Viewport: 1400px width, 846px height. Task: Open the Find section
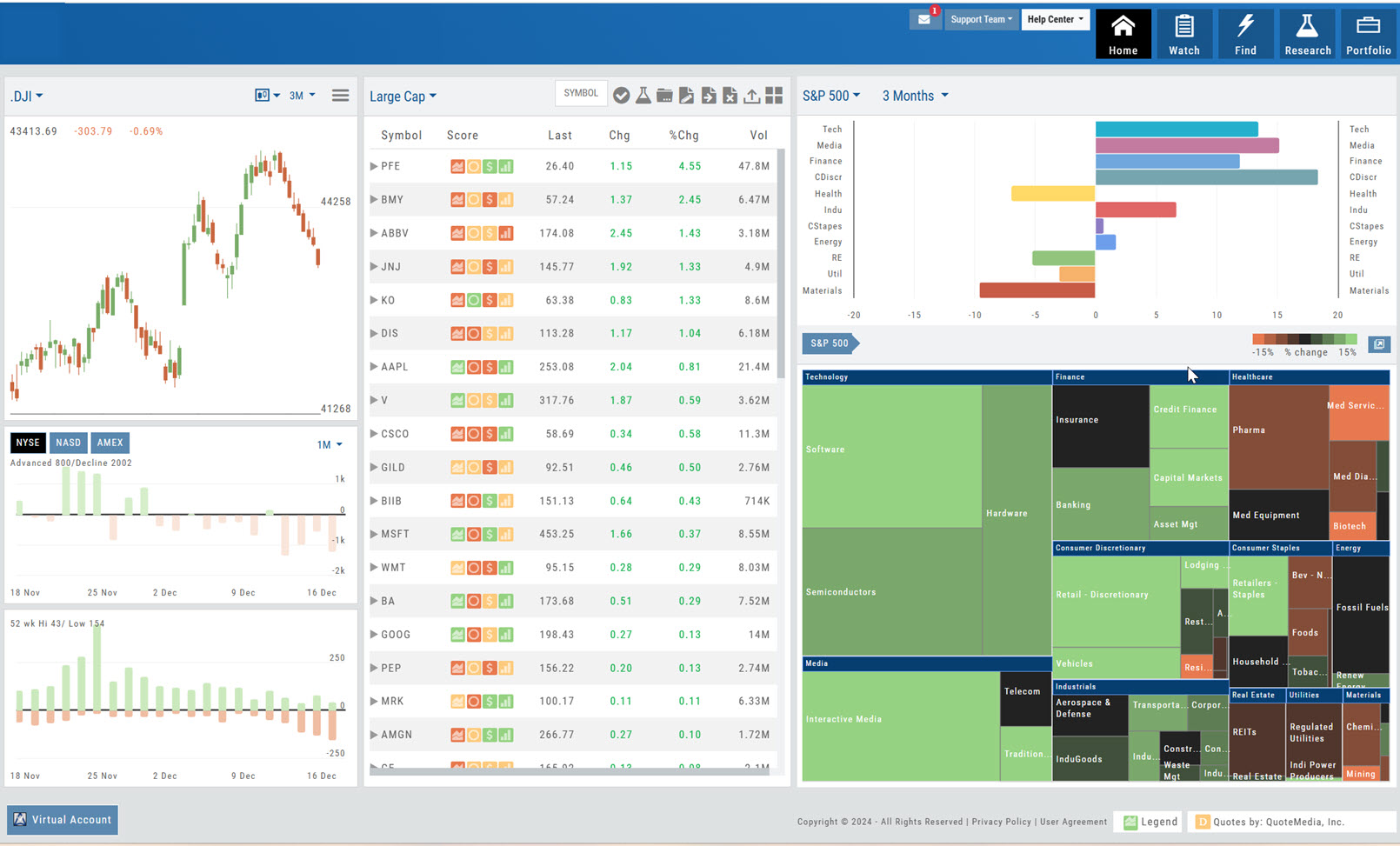point(1245,35)
